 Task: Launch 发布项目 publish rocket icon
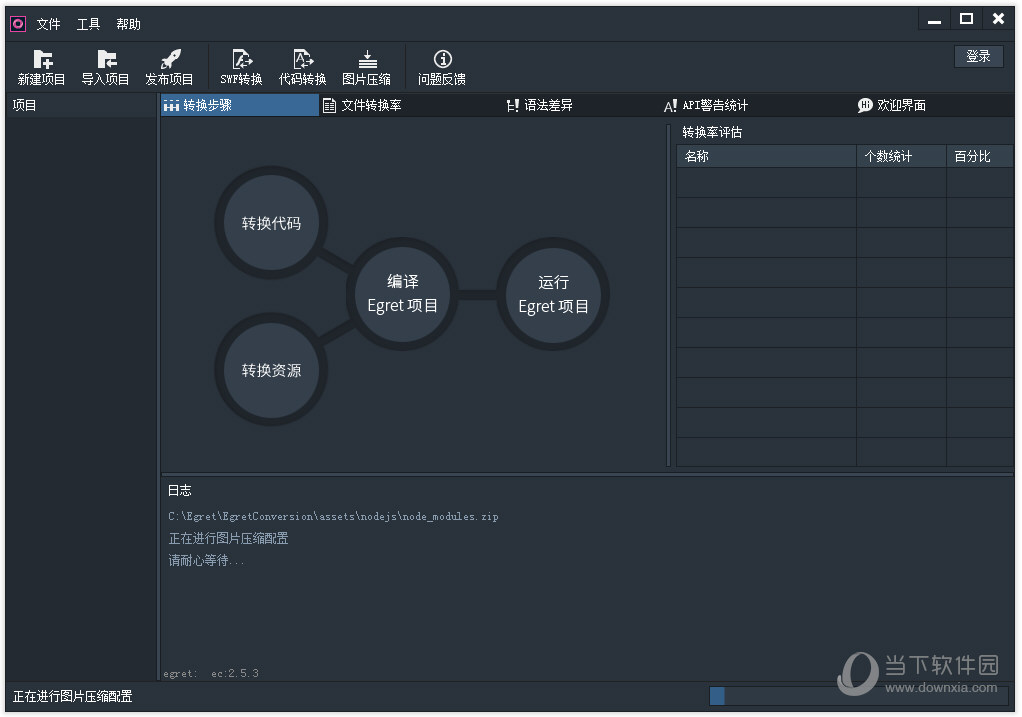point(170,60)
